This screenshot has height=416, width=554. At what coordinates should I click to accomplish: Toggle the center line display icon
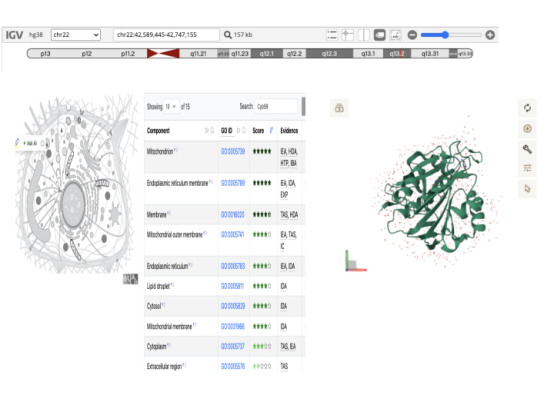(364, 35)
